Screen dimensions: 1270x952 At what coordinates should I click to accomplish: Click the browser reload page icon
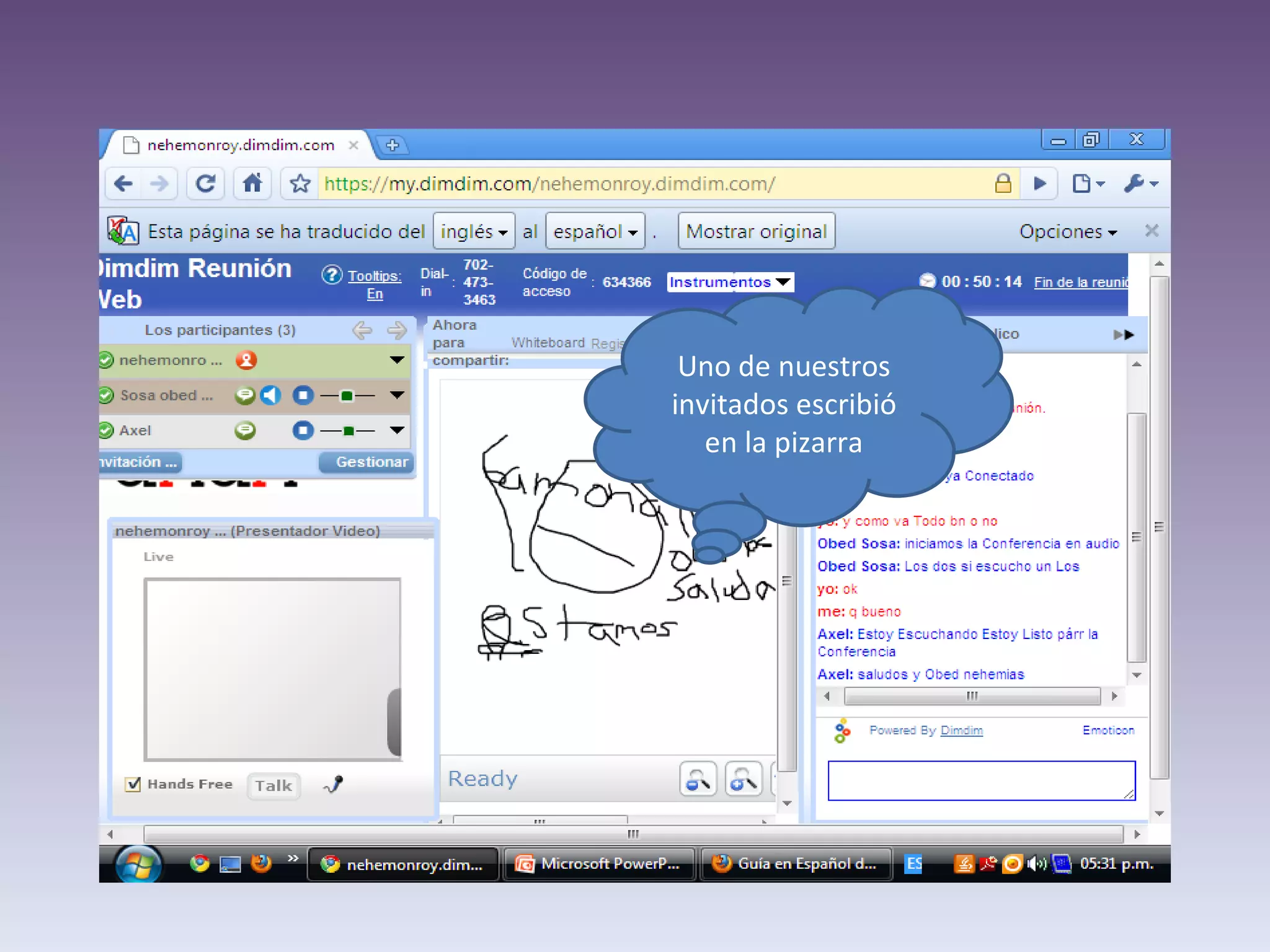click(205, 183)
